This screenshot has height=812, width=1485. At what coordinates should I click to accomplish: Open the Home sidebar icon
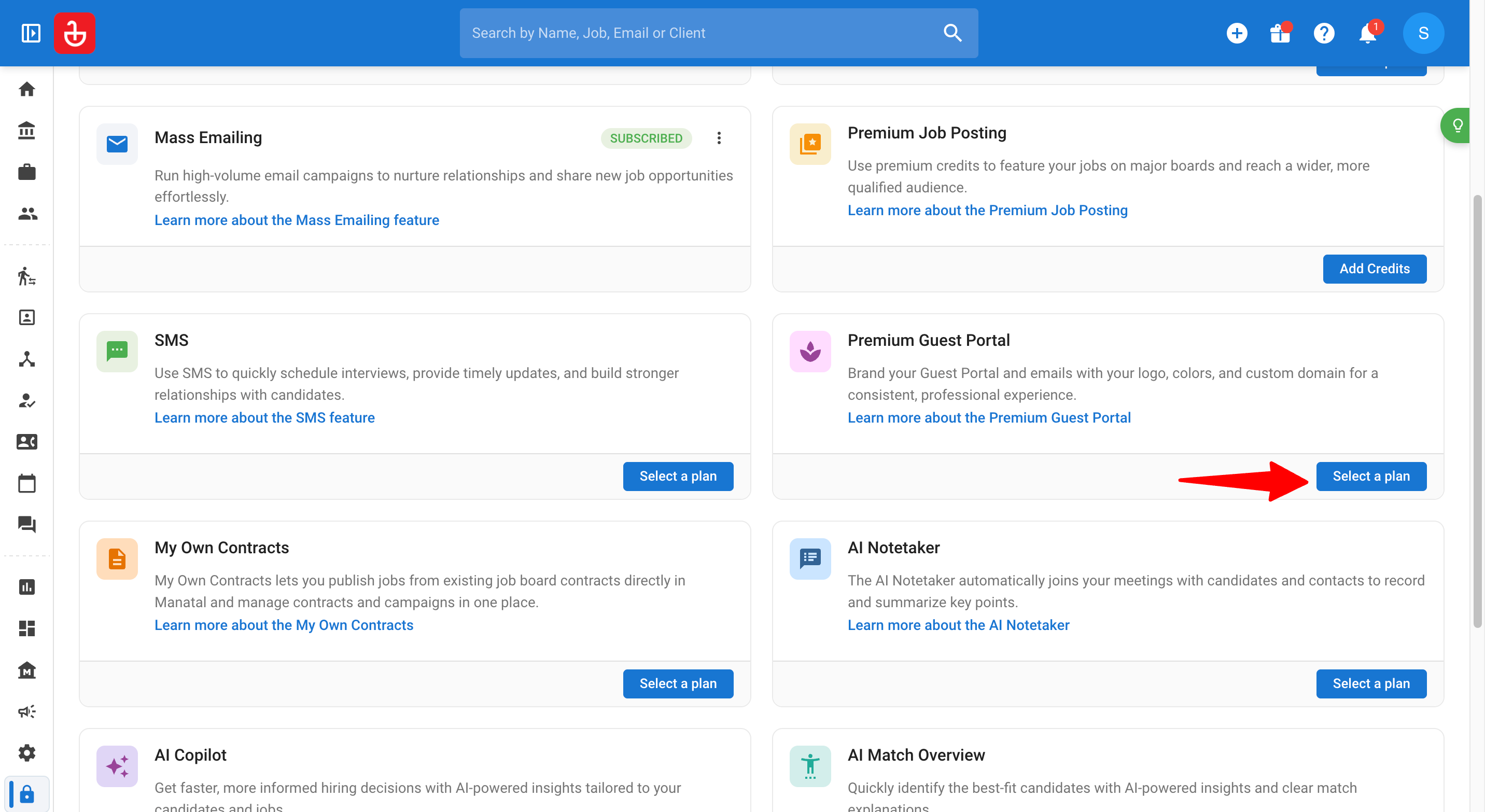(x=26, y=89)
